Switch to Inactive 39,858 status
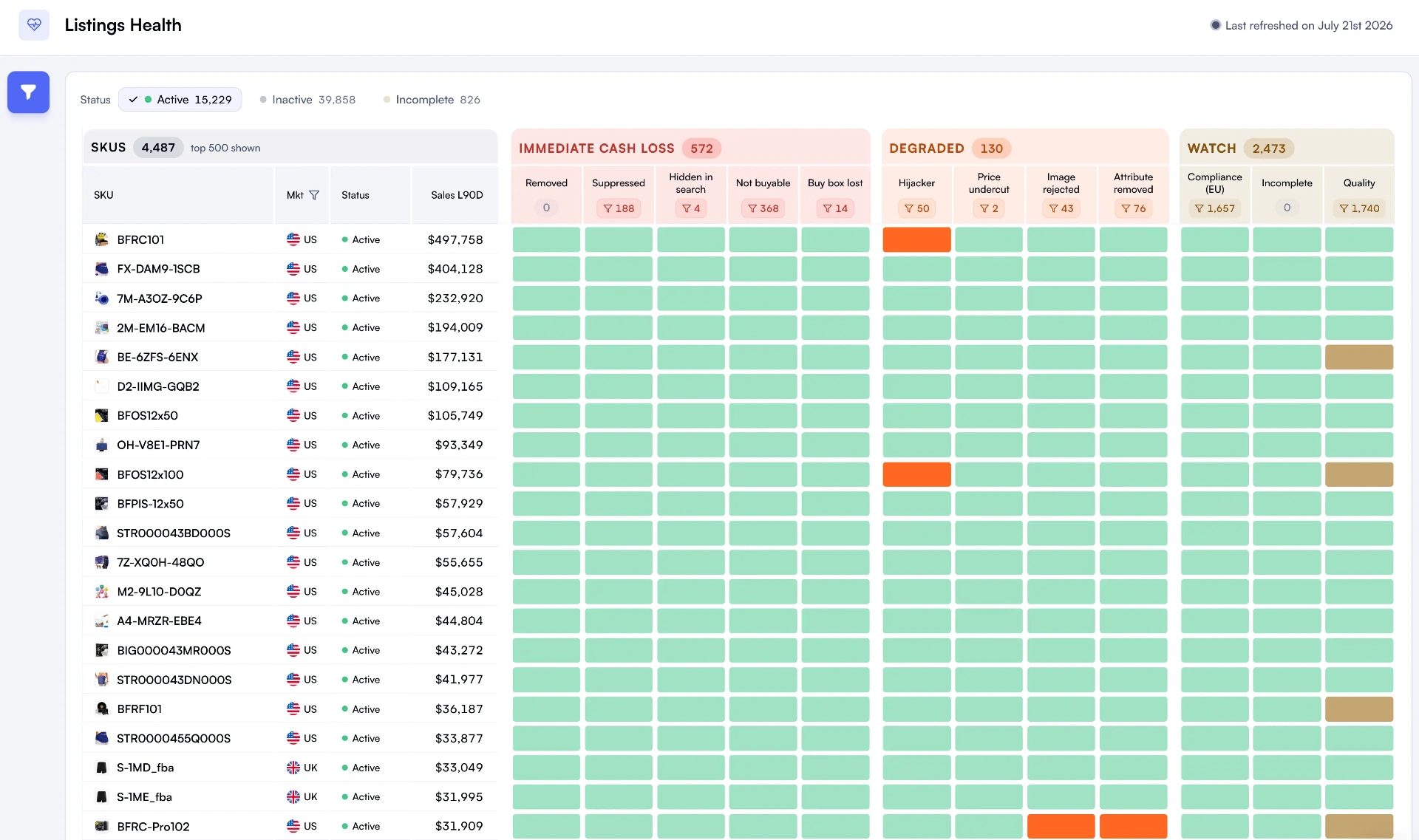1419x840 pixels. click(x=307, y=100)
